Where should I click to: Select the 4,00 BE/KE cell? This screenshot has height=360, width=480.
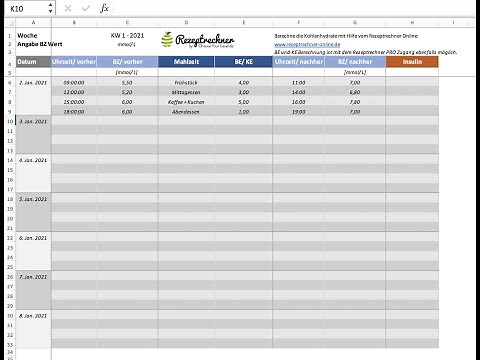(244, 82)
